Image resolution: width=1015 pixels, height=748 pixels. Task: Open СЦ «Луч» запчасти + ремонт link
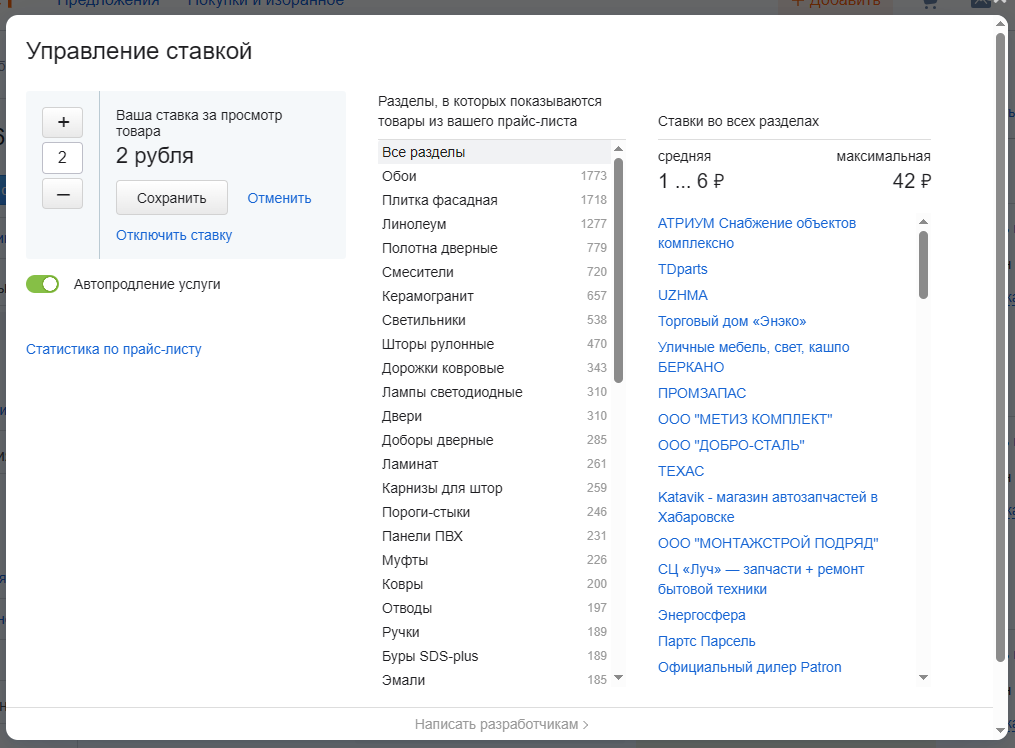click(761, 578)
